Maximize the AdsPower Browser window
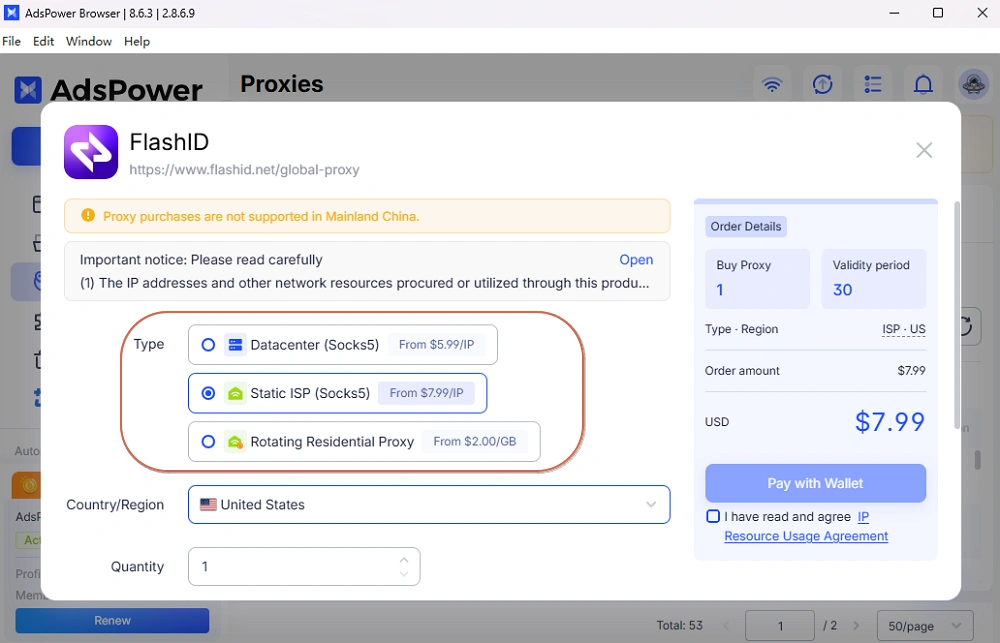Image resolution: width=1000 pixels, height=643 pixels. point(938,13)
